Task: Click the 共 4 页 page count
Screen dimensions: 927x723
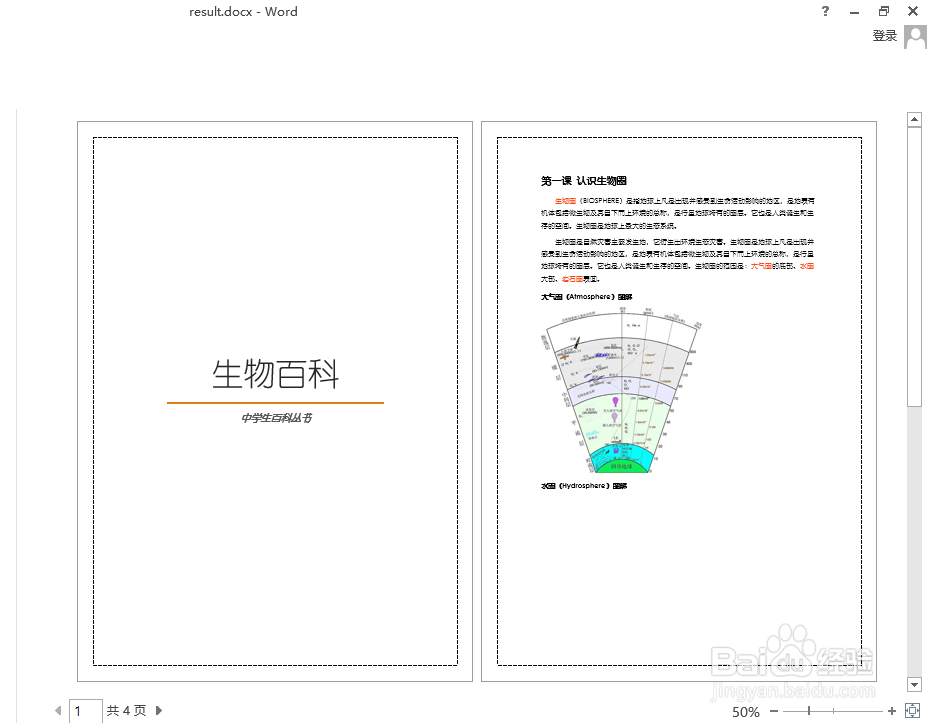Action: click(127, 711)
